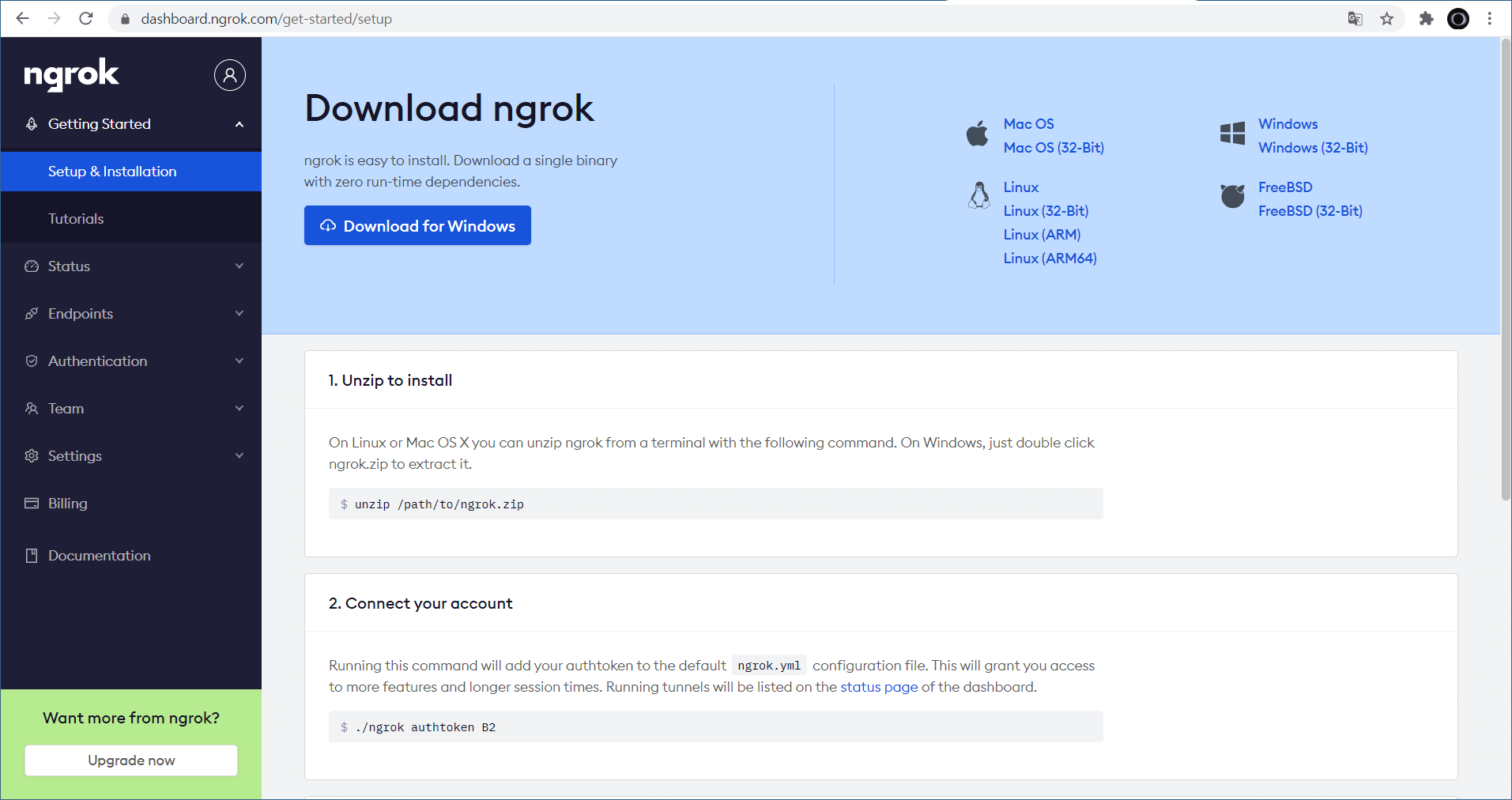Go to the Billing page

pyautogui.click(x=67, y=504)
